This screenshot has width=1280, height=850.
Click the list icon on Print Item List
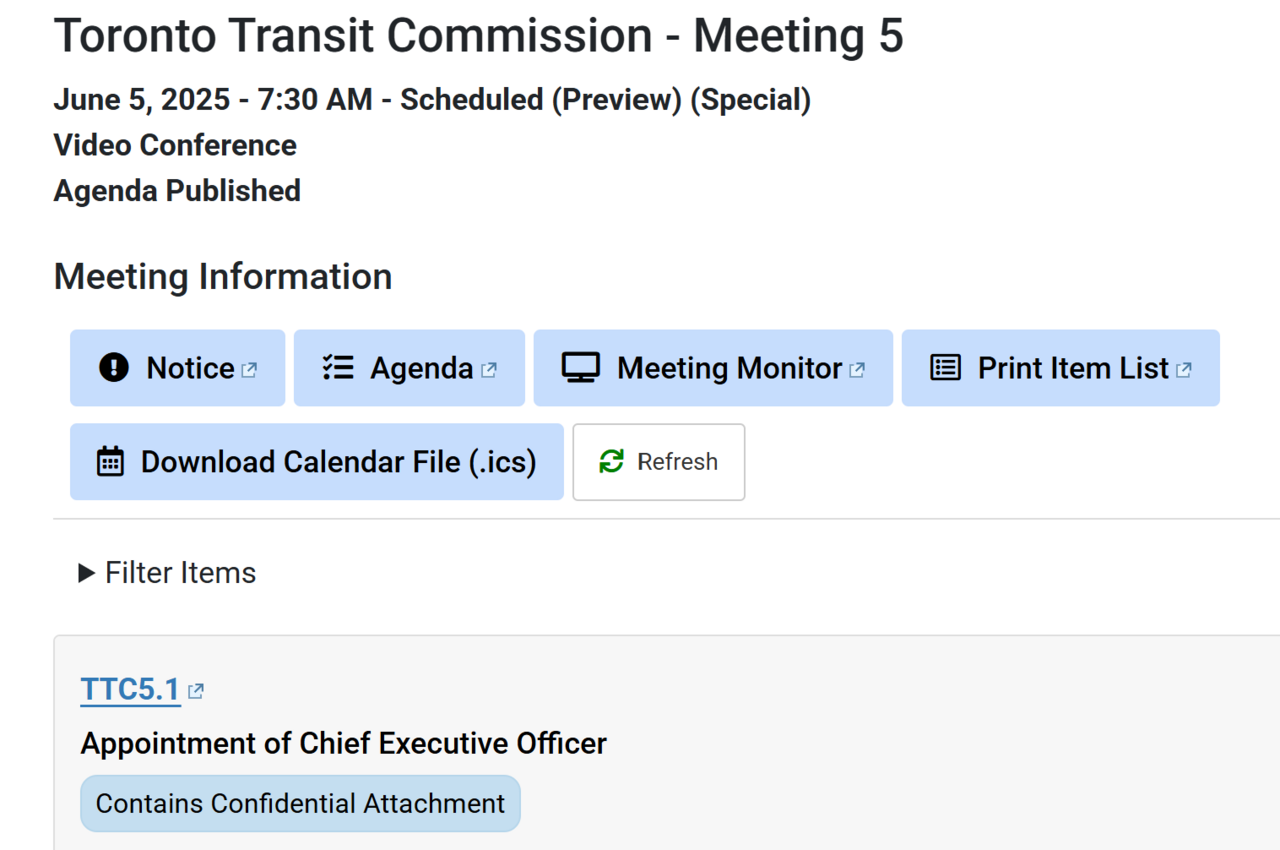(x=945, y=368)
